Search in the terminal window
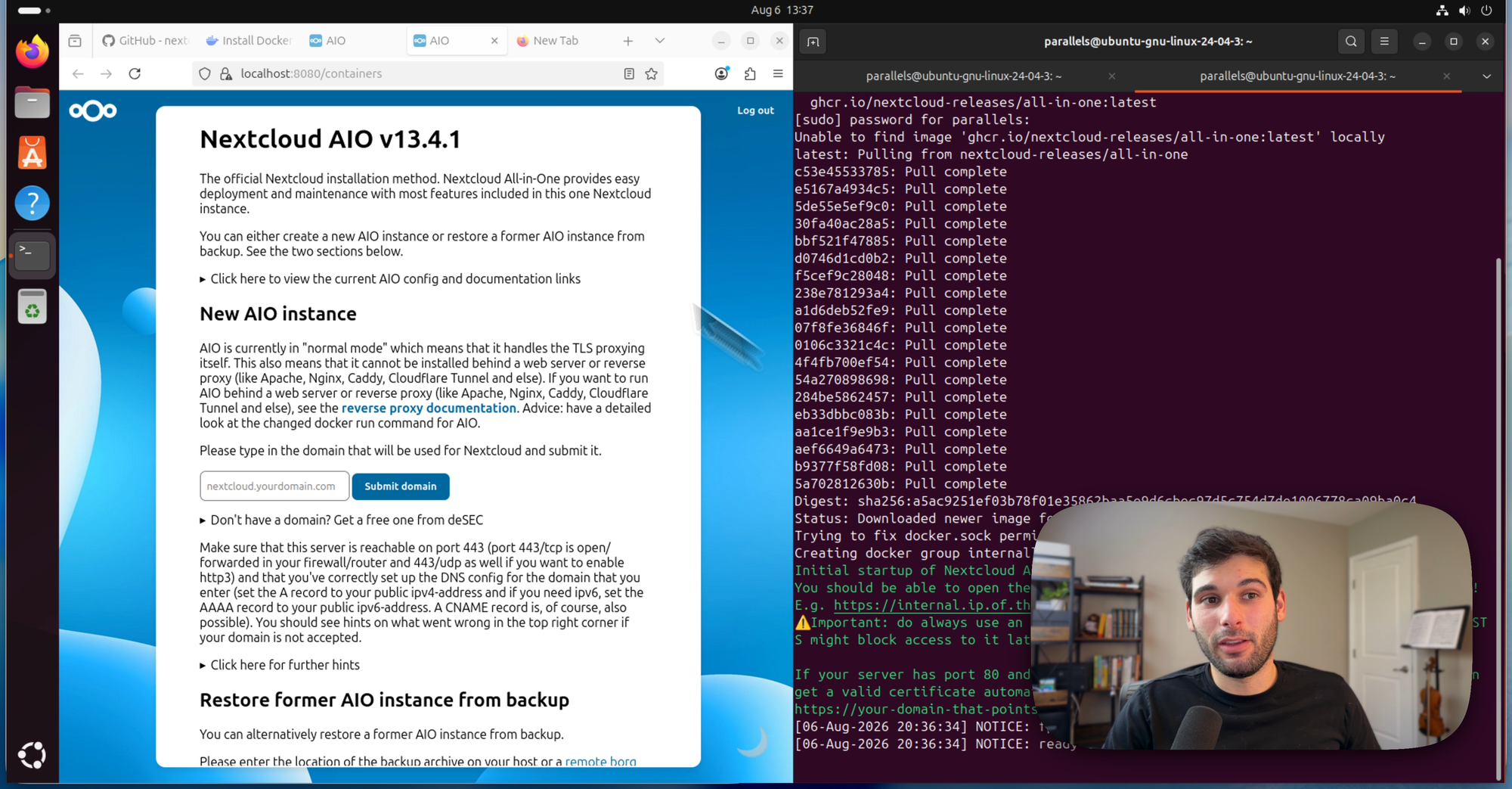 point(1351,42)
